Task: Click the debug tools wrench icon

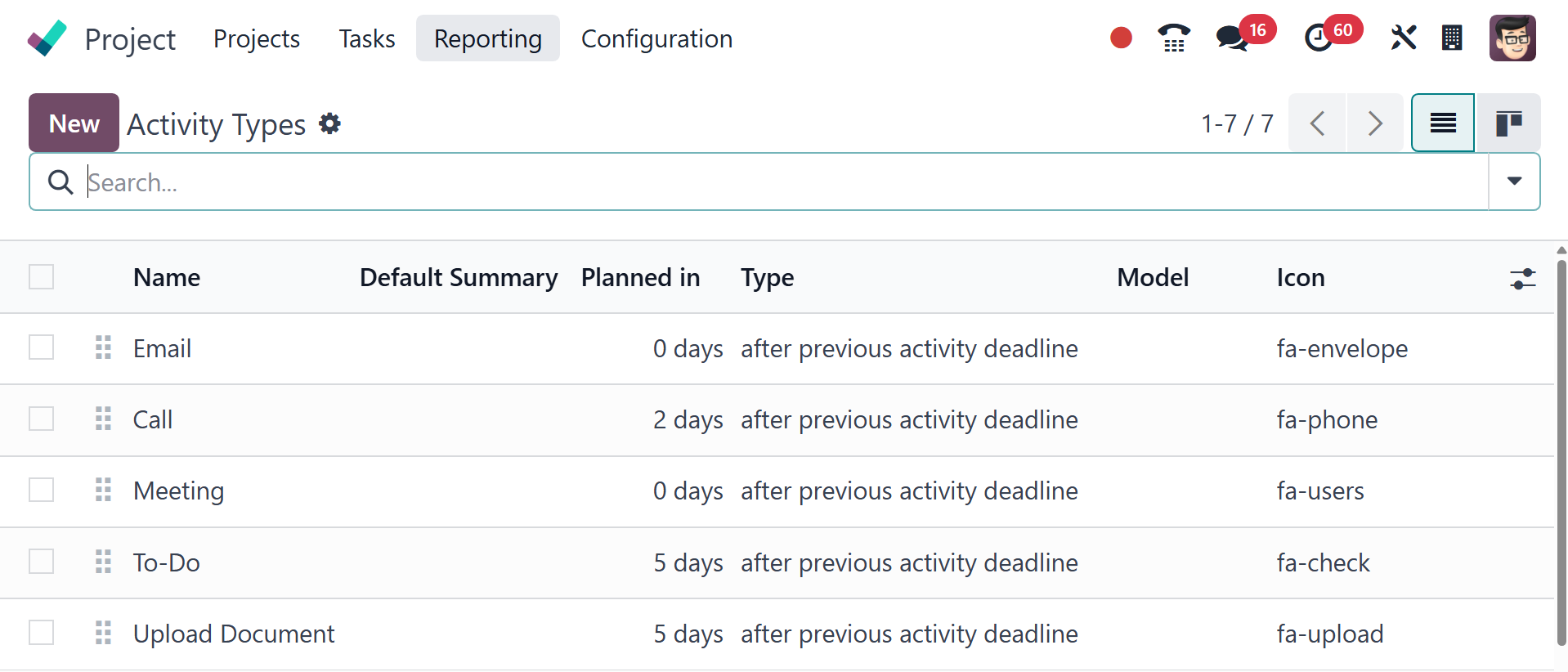Action: coord(1403,38)
